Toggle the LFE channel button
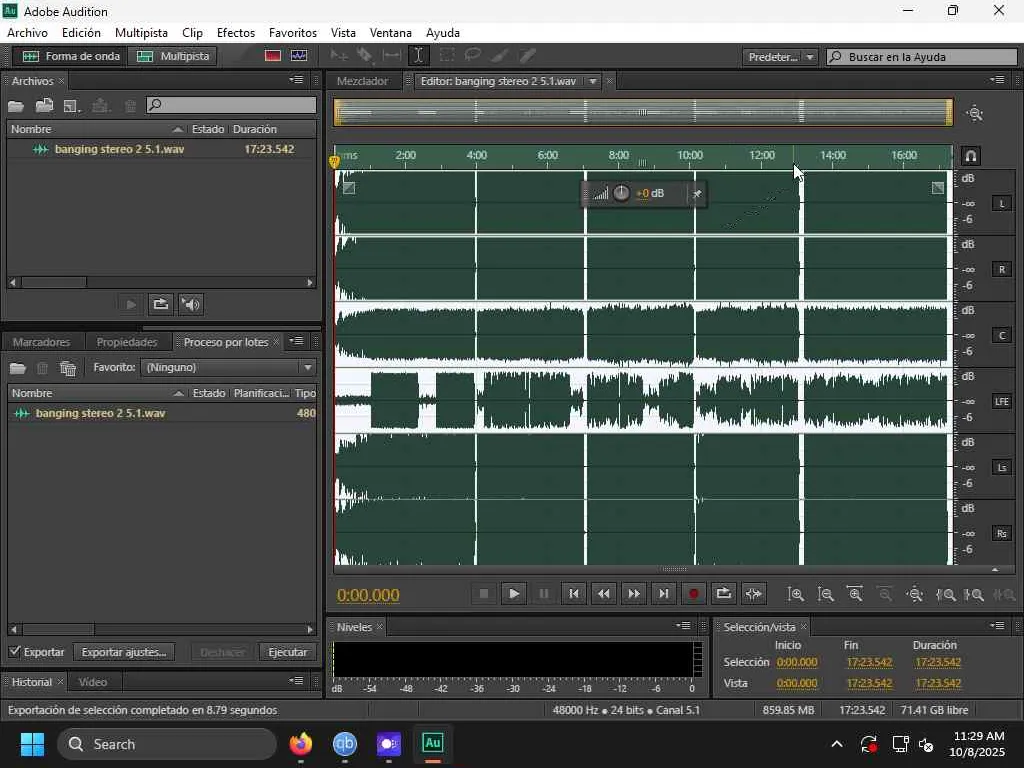The height and width of the screenshot is (768, 1024). 1002,402
